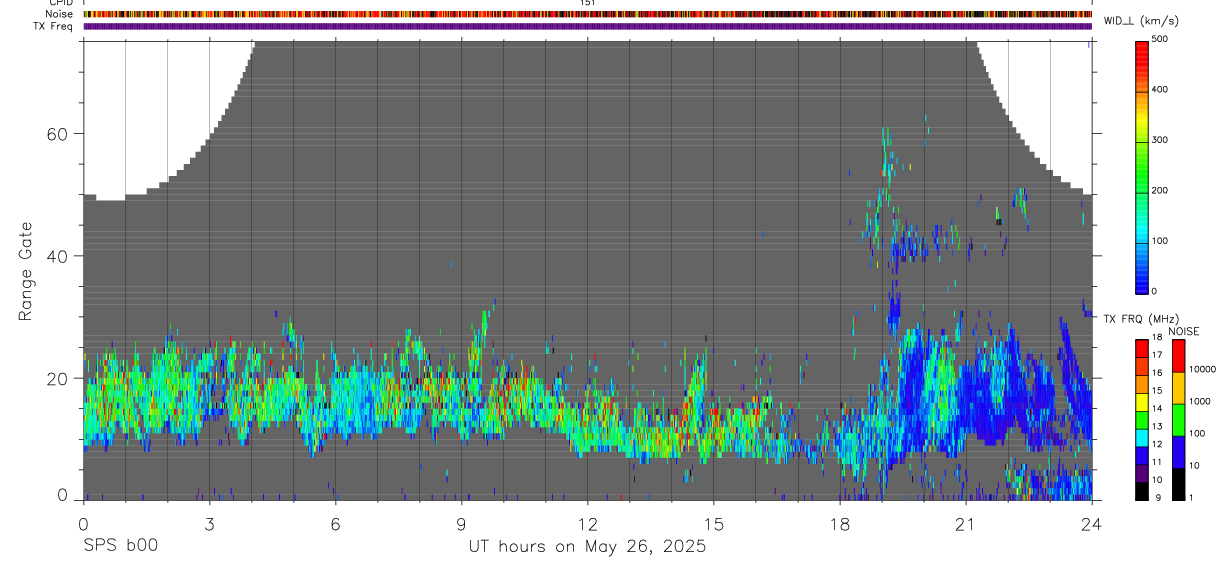Screen dimensions: 1228x567
Task: Click the 12 tick on TX FRQ legend
Action: [1159, 444]
